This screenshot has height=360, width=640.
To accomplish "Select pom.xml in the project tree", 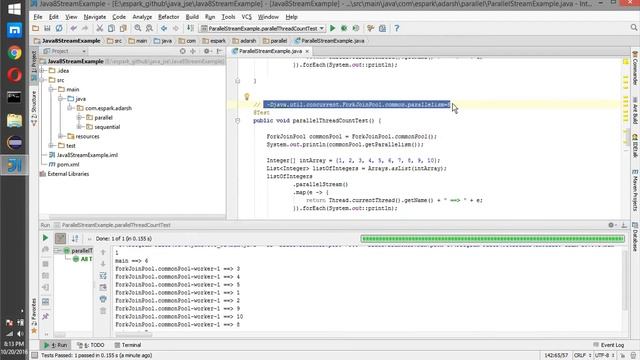I will 64,164.
